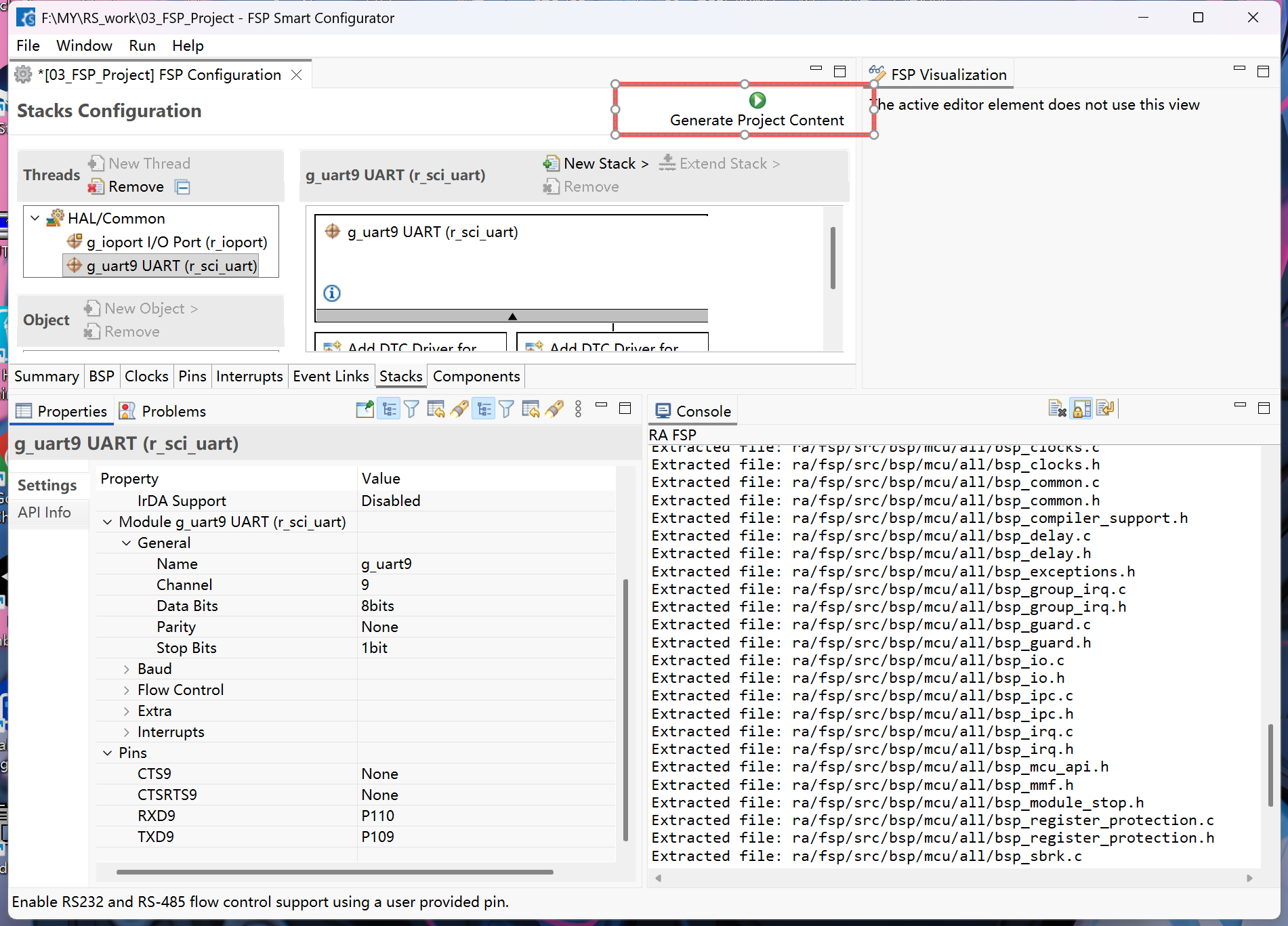The image size is (1288, 926).
Task: Click the Generate Project Content play icon
Action: [757, 100]
